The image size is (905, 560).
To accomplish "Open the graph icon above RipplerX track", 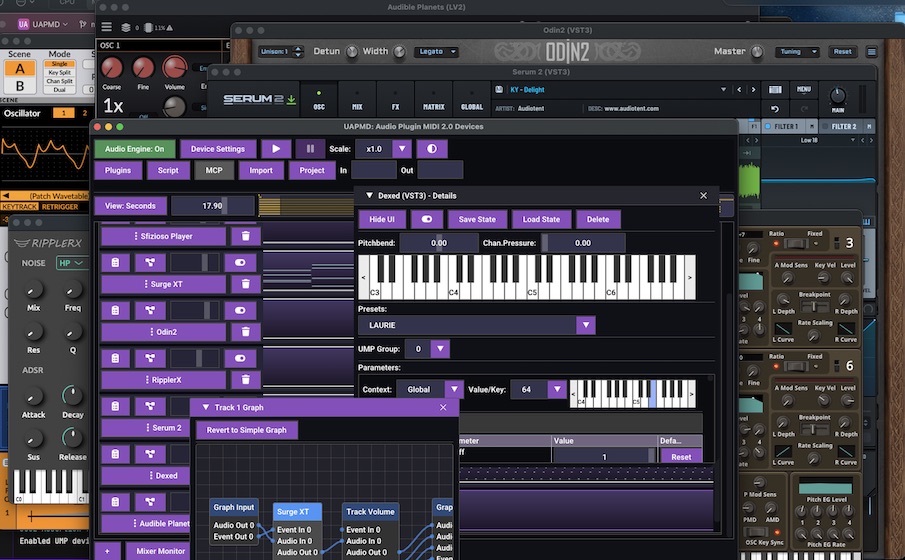I will click(x=150, y=359).
